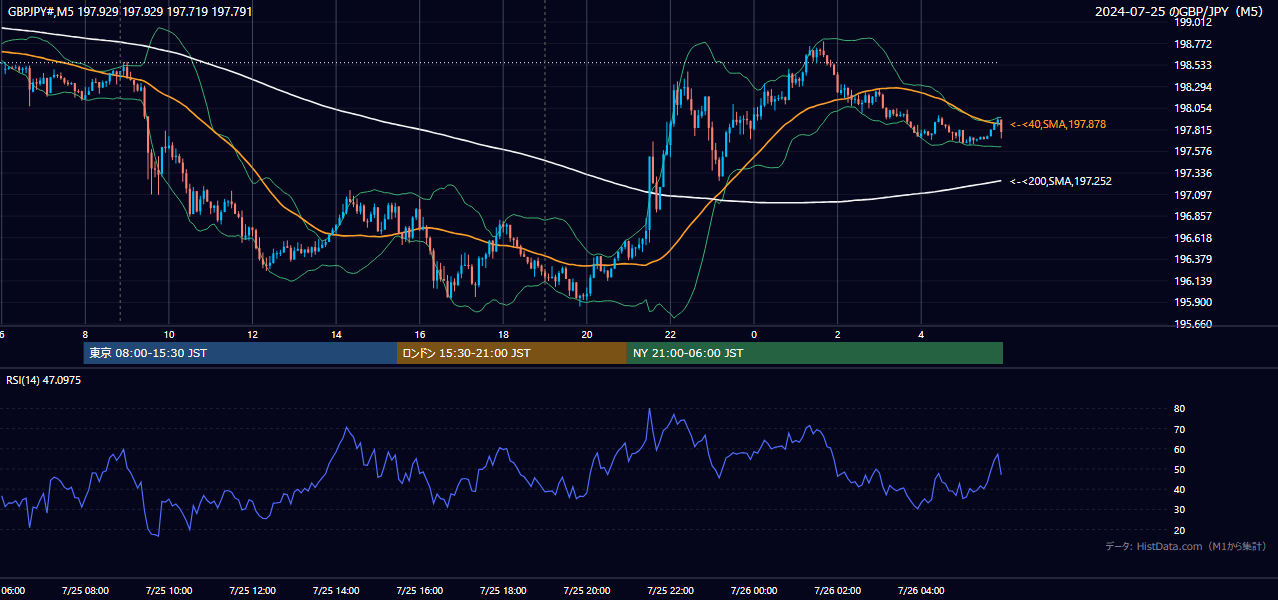Click the 7/25 08:00 bottom axis label
The height and width of the screenshot is (600, 1278).
coord(86,591)
